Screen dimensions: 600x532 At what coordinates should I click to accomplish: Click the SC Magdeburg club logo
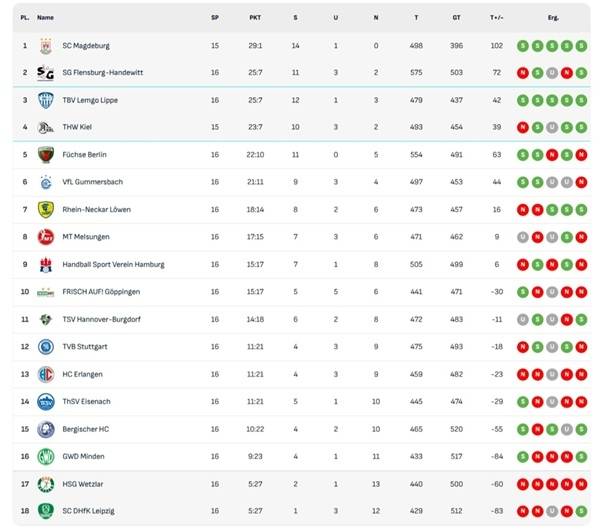[45, 45]
